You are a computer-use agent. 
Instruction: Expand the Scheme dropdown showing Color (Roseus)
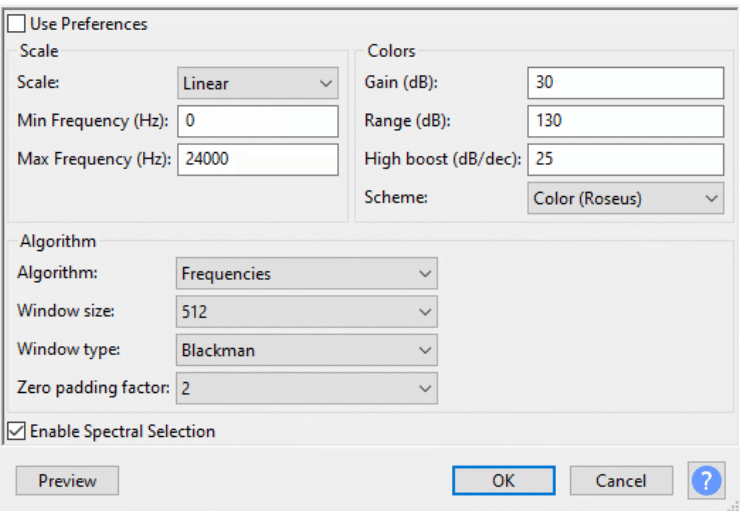coord(625,198)
